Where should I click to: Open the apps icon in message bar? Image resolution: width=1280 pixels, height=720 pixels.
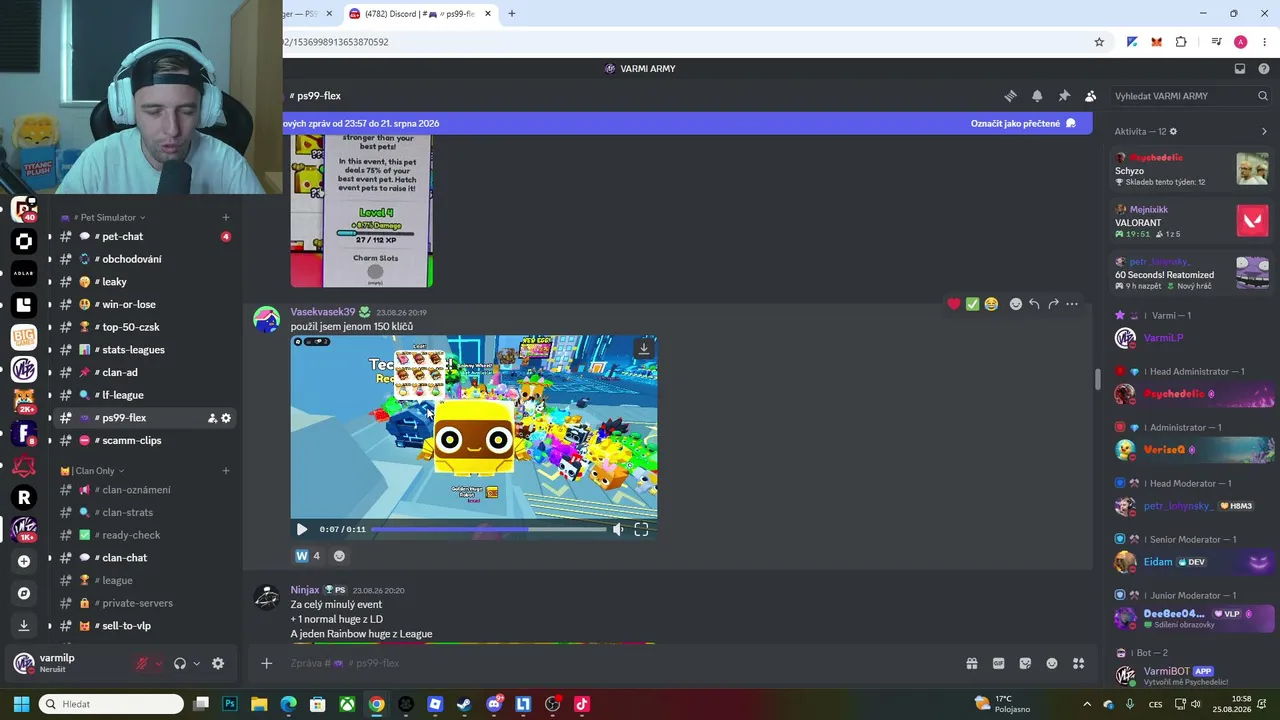click(1079, 663)
